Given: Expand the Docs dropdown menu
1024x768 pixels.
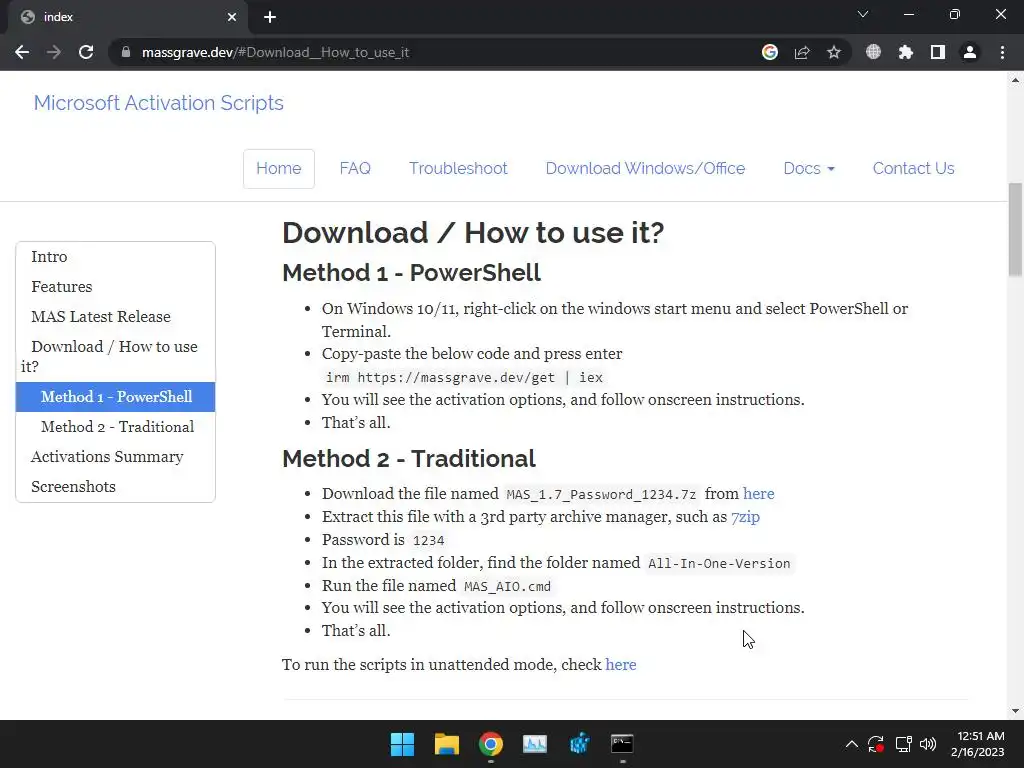Looking at the screenshot, I should (809, 168).
